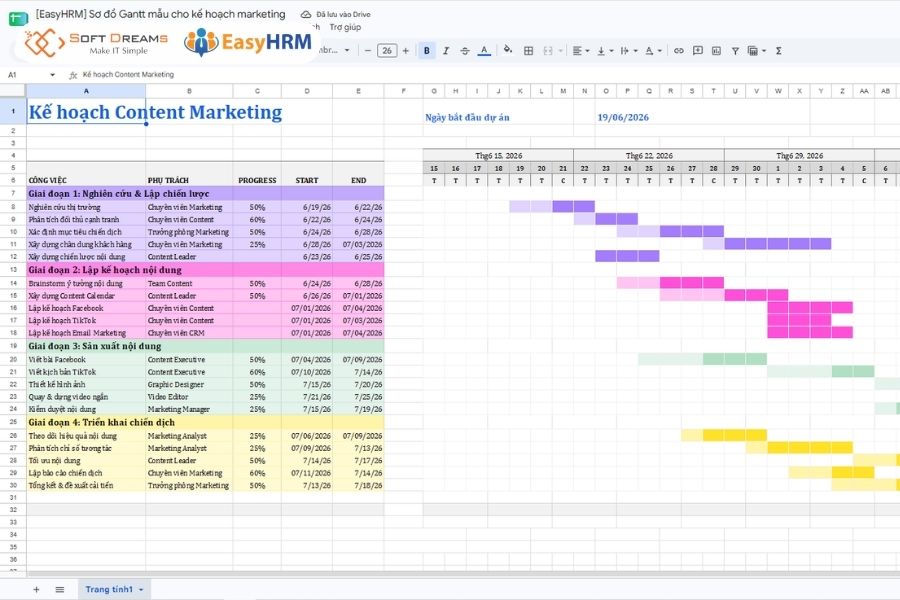Screen dimensions: 900x600
Task: Open fill color picker
Action: 507,50
